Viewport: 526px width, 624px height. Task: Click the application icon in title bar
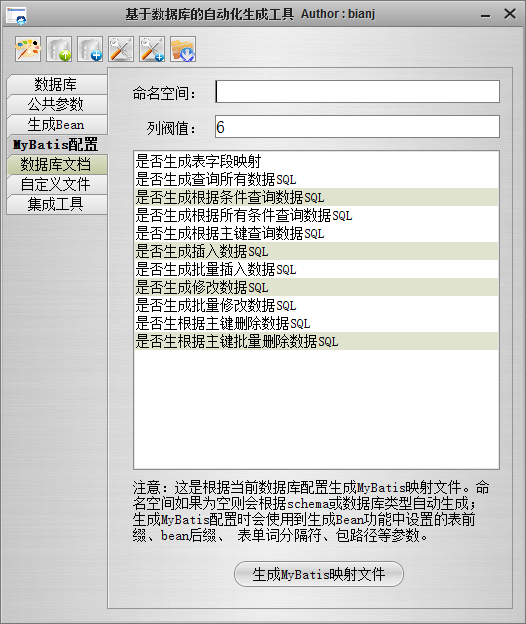[x=16, y=15]
